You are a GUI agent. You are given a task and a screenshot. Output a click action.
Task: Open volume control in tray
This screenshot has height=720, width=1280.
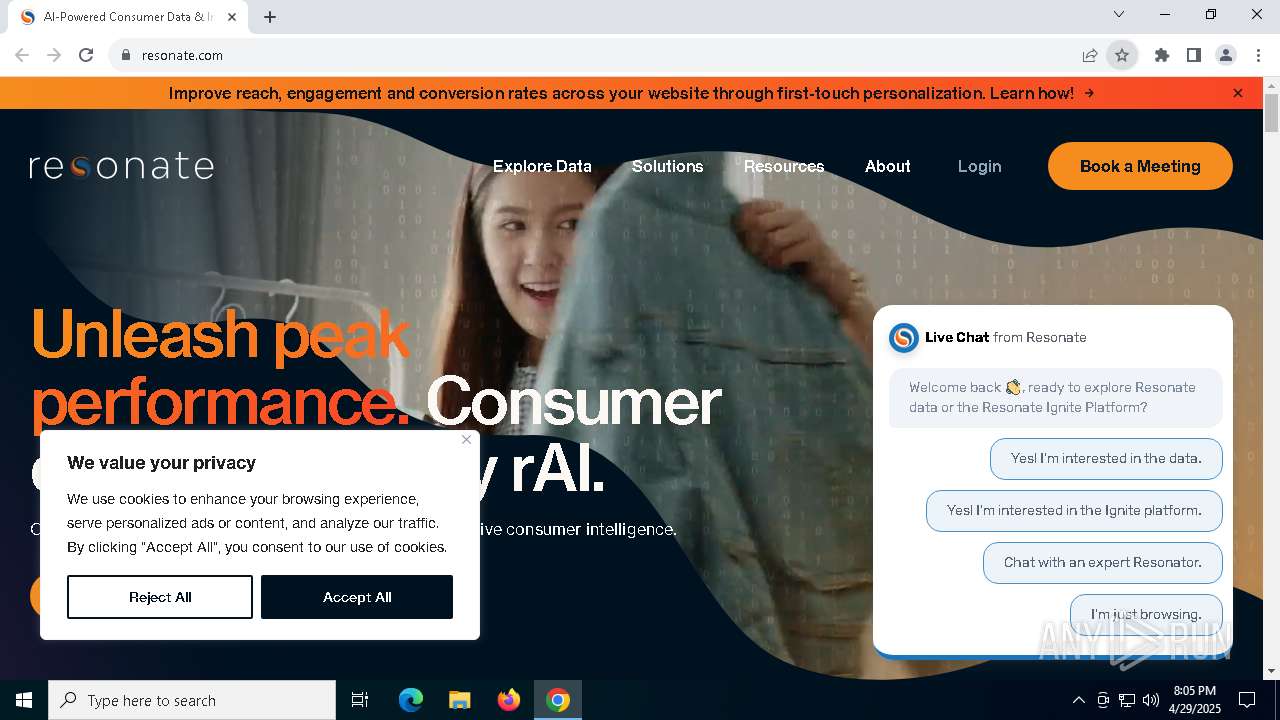tap(1151, 700)
